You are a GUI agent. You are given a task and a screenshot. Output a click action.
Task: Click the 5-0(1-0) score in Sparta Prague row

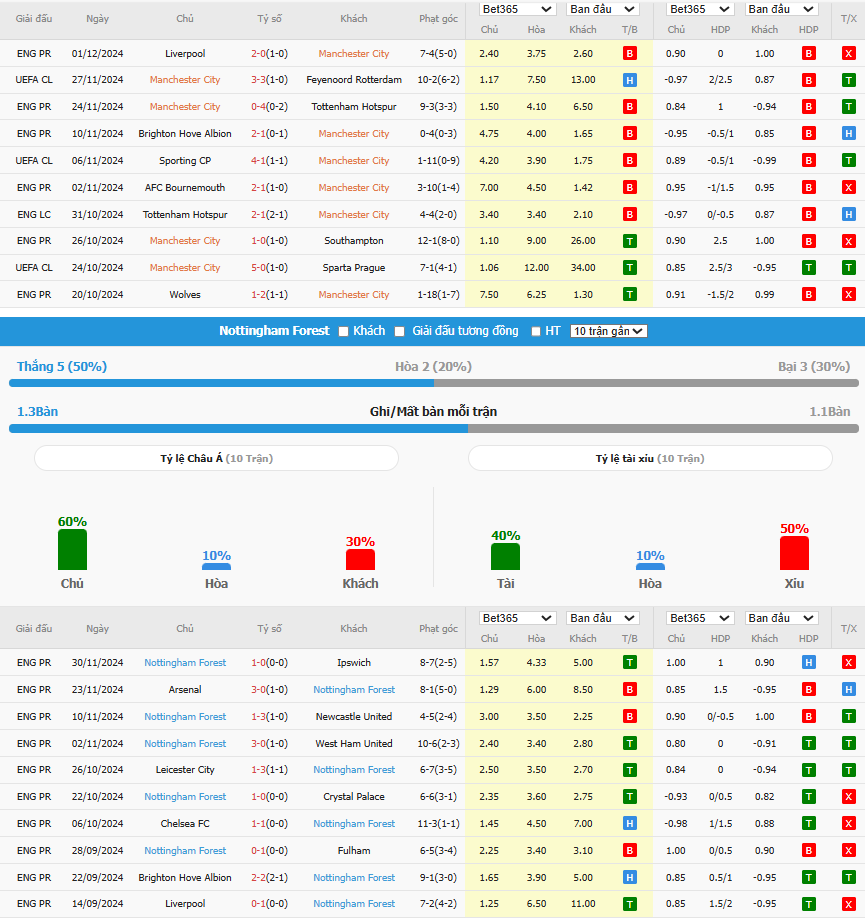tap(269, 268)
